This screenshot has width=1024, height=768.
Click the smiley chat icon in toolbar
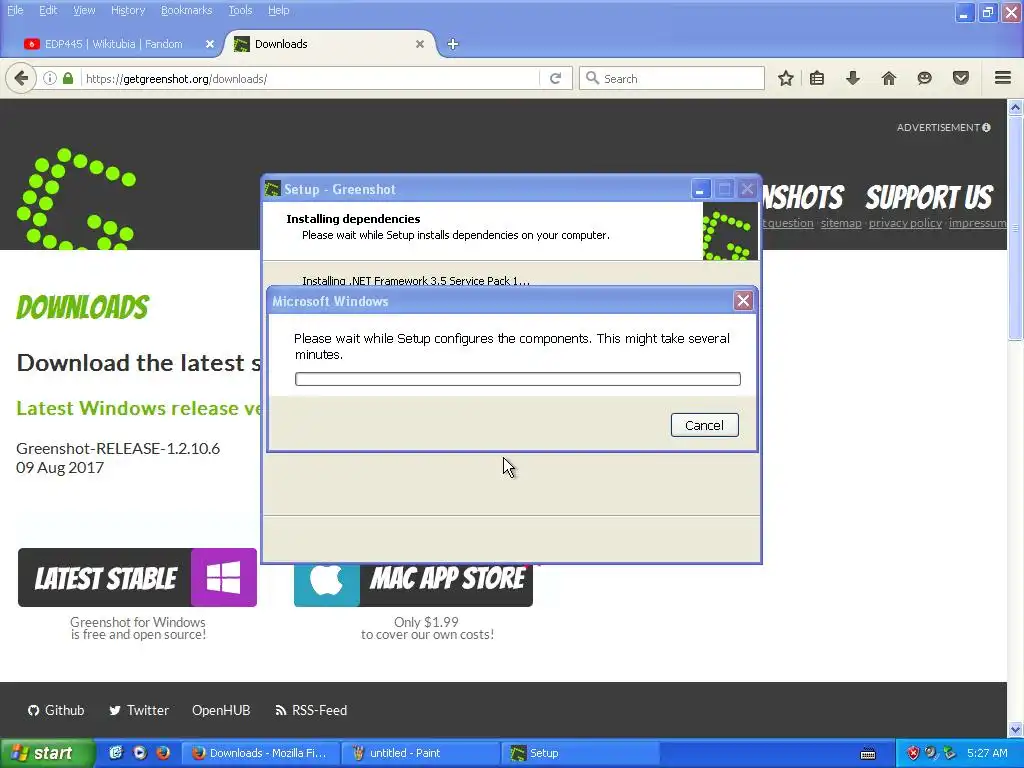pos(924,78)
